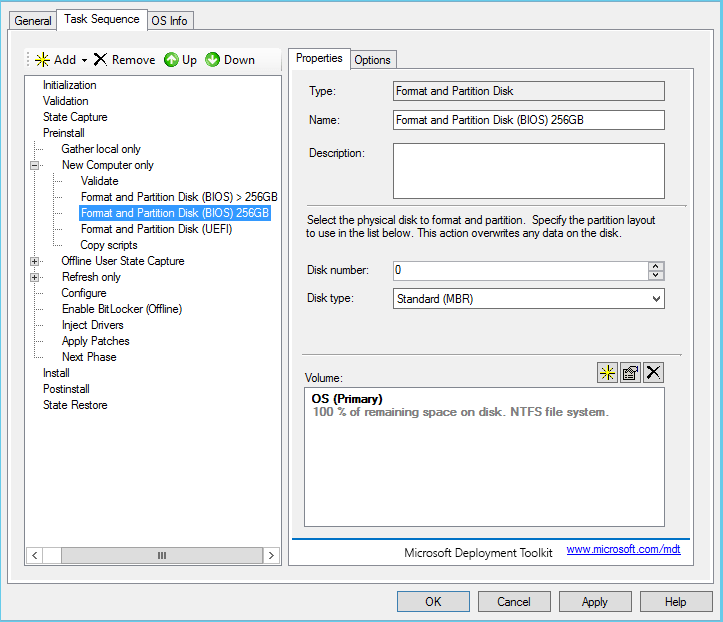
Task: Select Format and Partition Disk (BIOS) 256GB step
Action: tap(175, 213)
